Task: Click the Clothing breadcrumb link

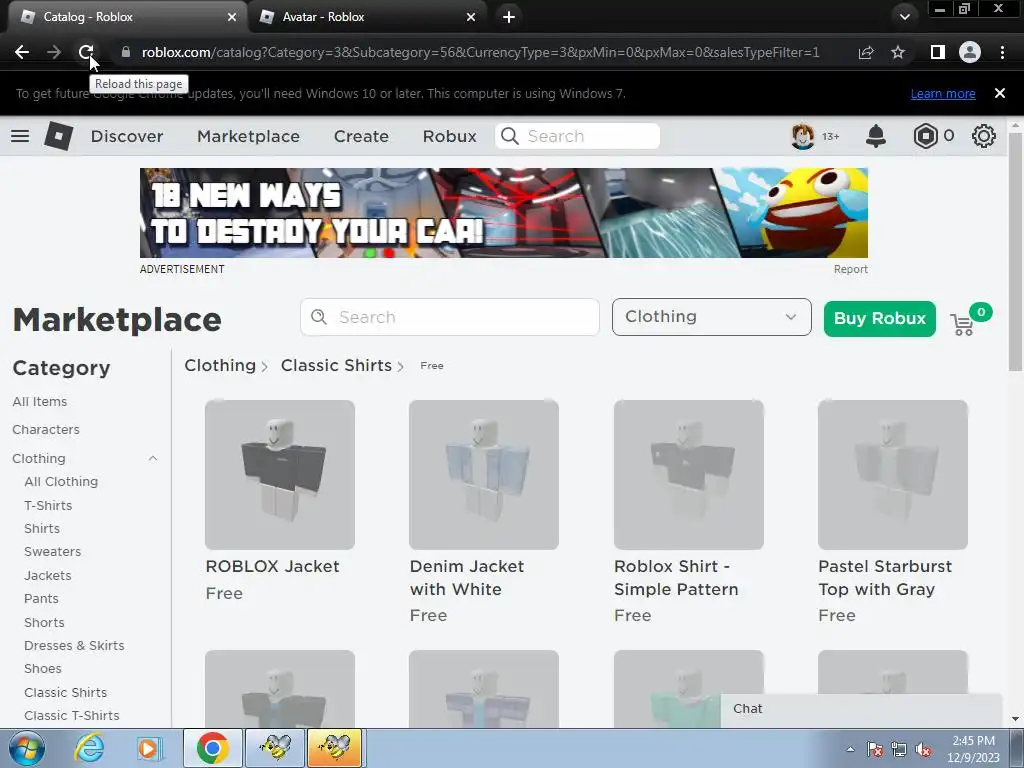Action: coord(220,365)
